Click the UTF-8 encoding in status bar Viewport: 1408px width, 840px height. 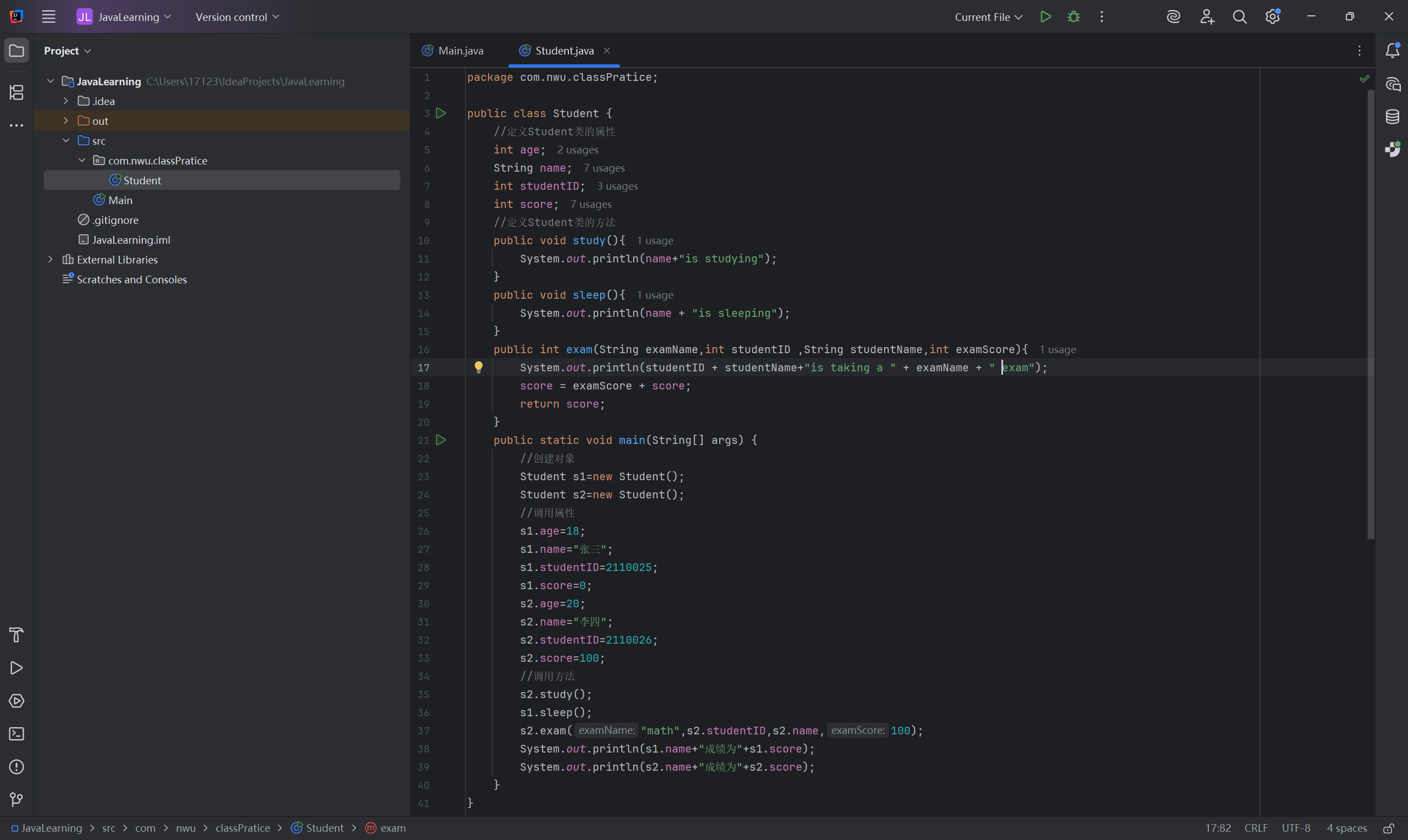(1295, 828)
